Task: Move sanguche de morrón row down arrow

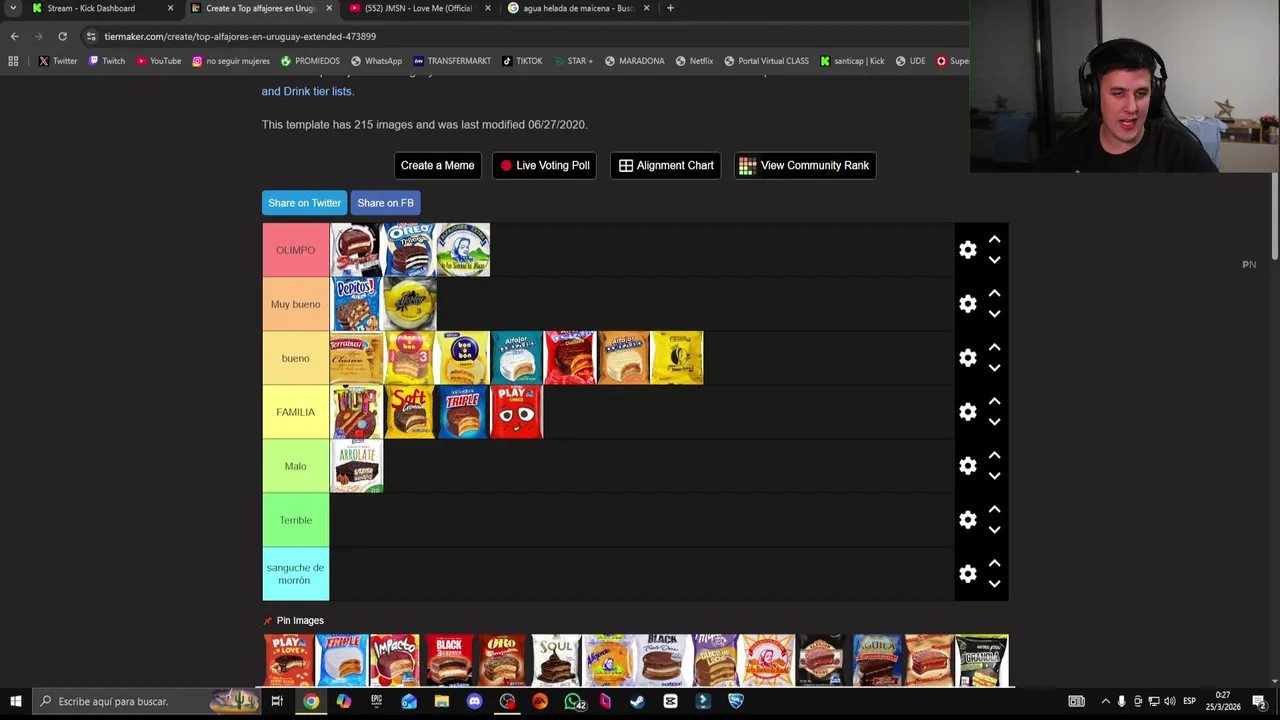Action: (x=994, y=584)
